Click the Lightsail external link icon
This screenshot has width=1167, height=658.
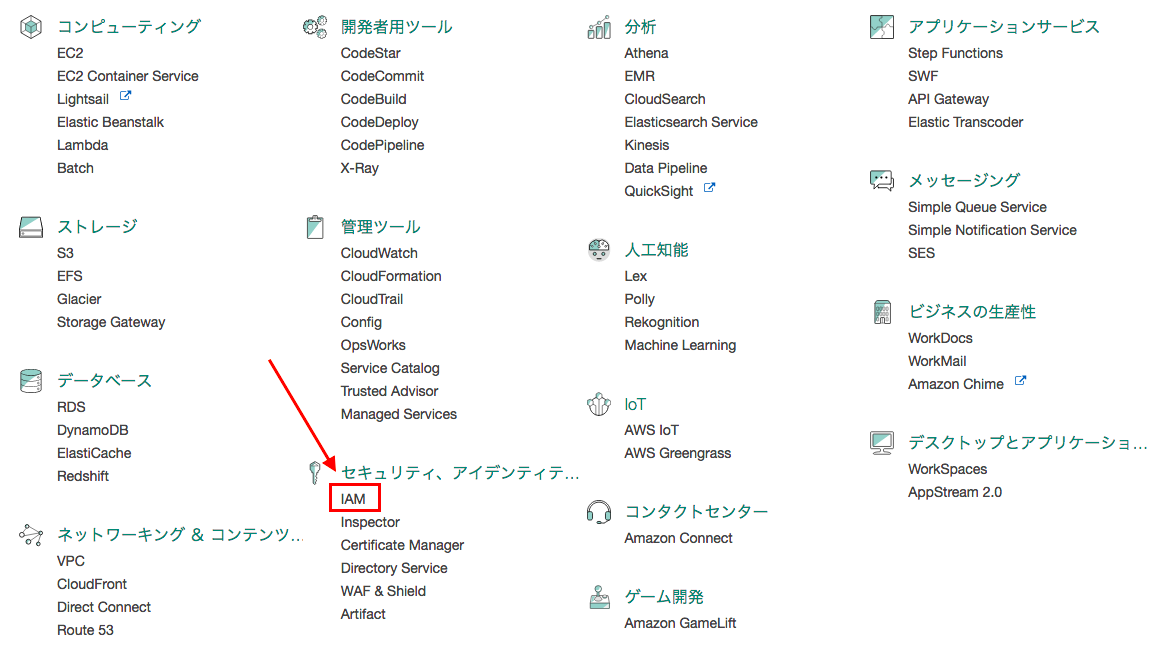coord(124,96)
